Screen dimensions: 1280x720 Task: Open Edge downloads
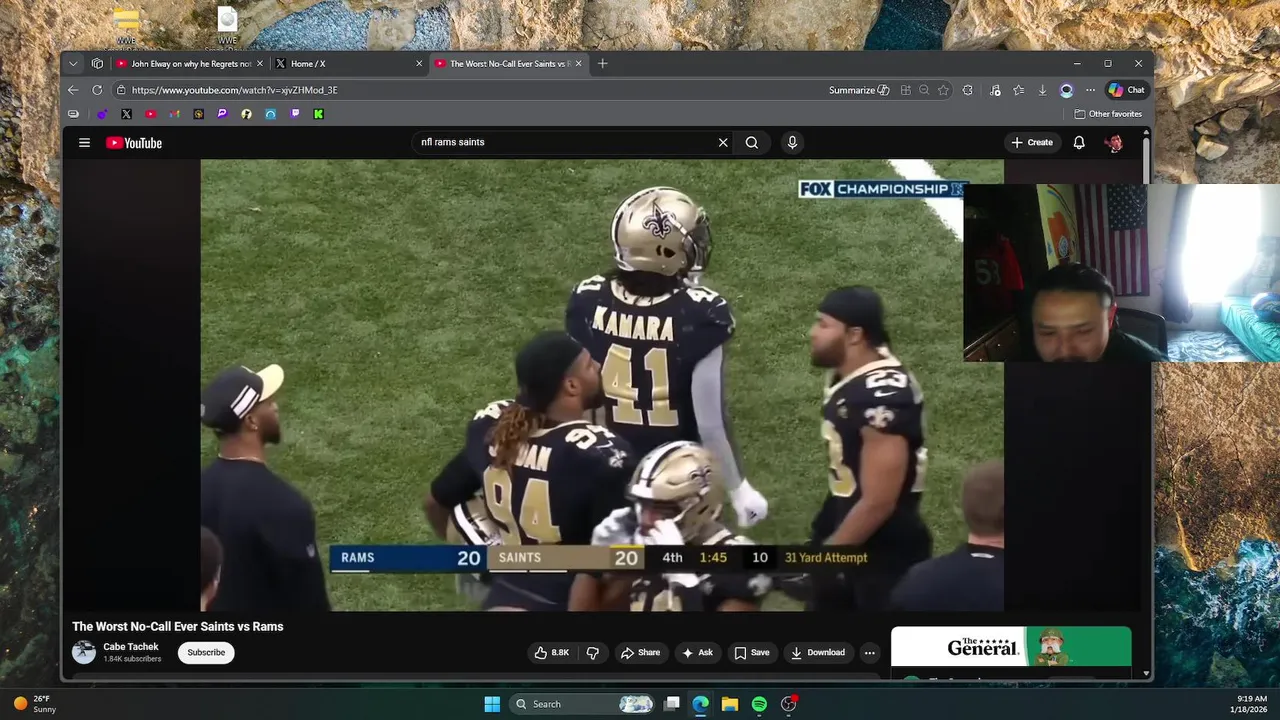[x=1042, y=90]
